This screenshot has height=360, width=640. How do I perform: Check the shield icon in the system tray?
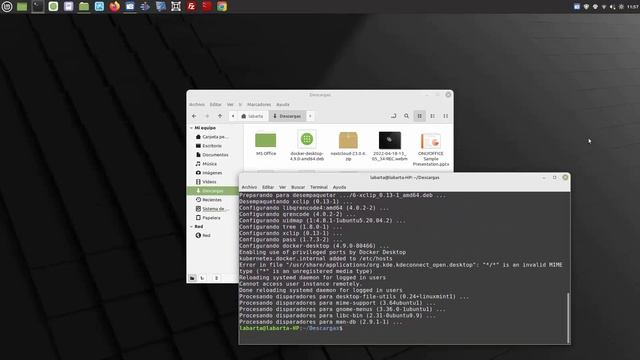[x=586, y=7]
